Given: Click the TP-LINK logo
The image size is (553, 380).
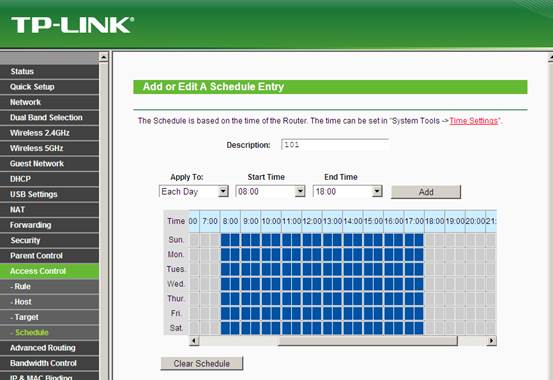Looking at the screenshot, I should coord(73,25).
